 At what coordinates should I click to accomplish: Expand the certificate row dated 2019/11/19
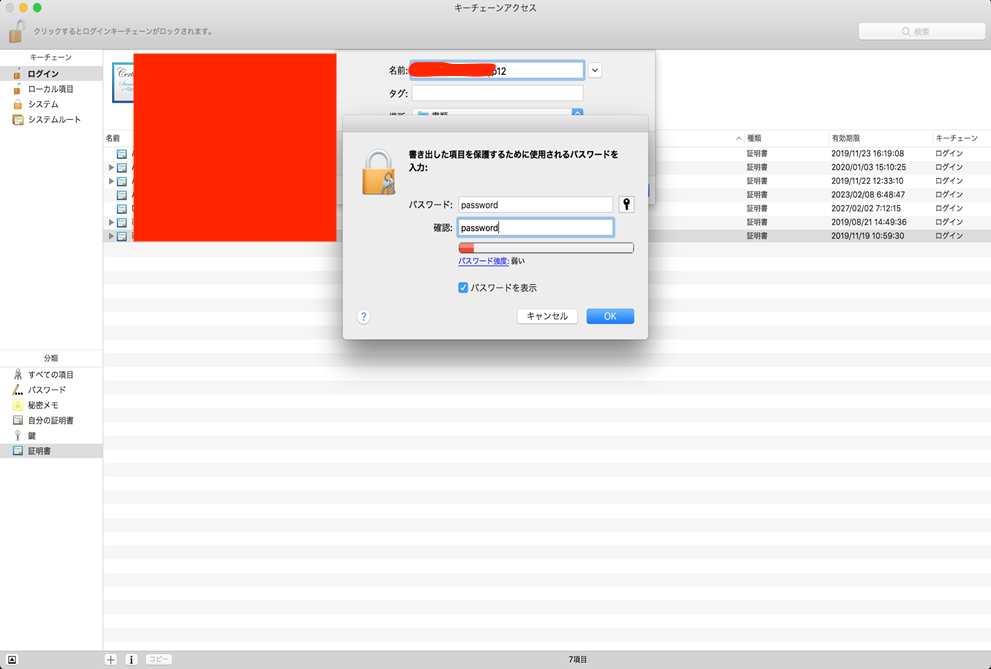click(111, 236)
